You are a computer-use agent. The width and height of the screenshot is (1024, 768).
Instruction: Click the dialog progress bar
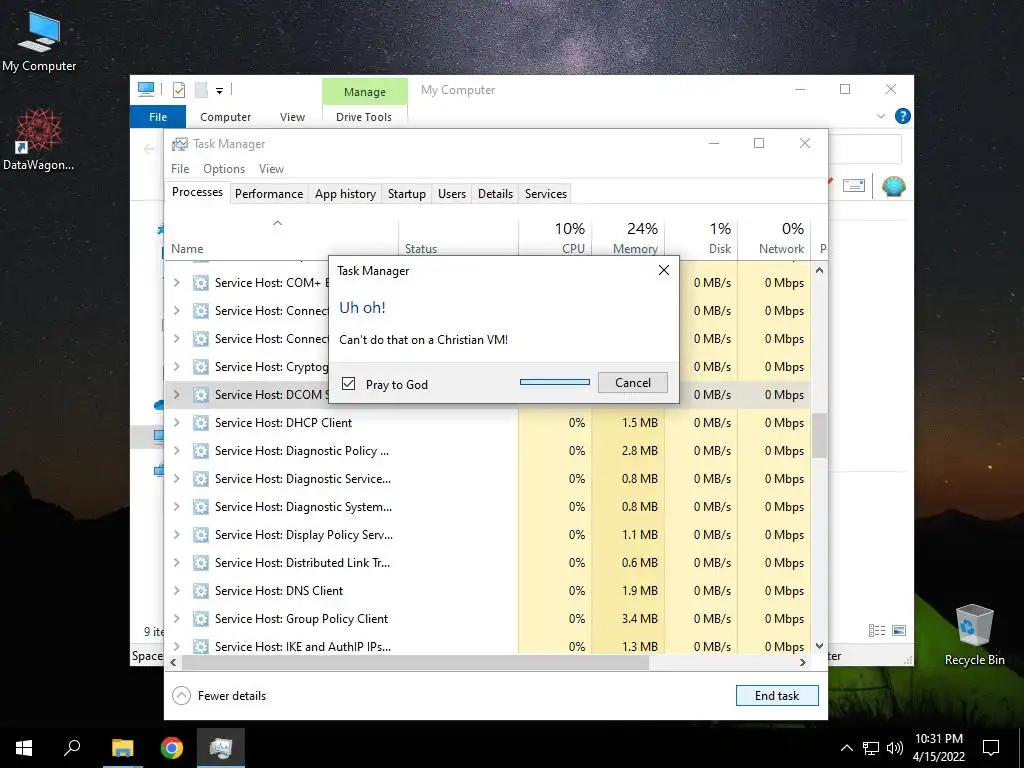pos(554,382)
